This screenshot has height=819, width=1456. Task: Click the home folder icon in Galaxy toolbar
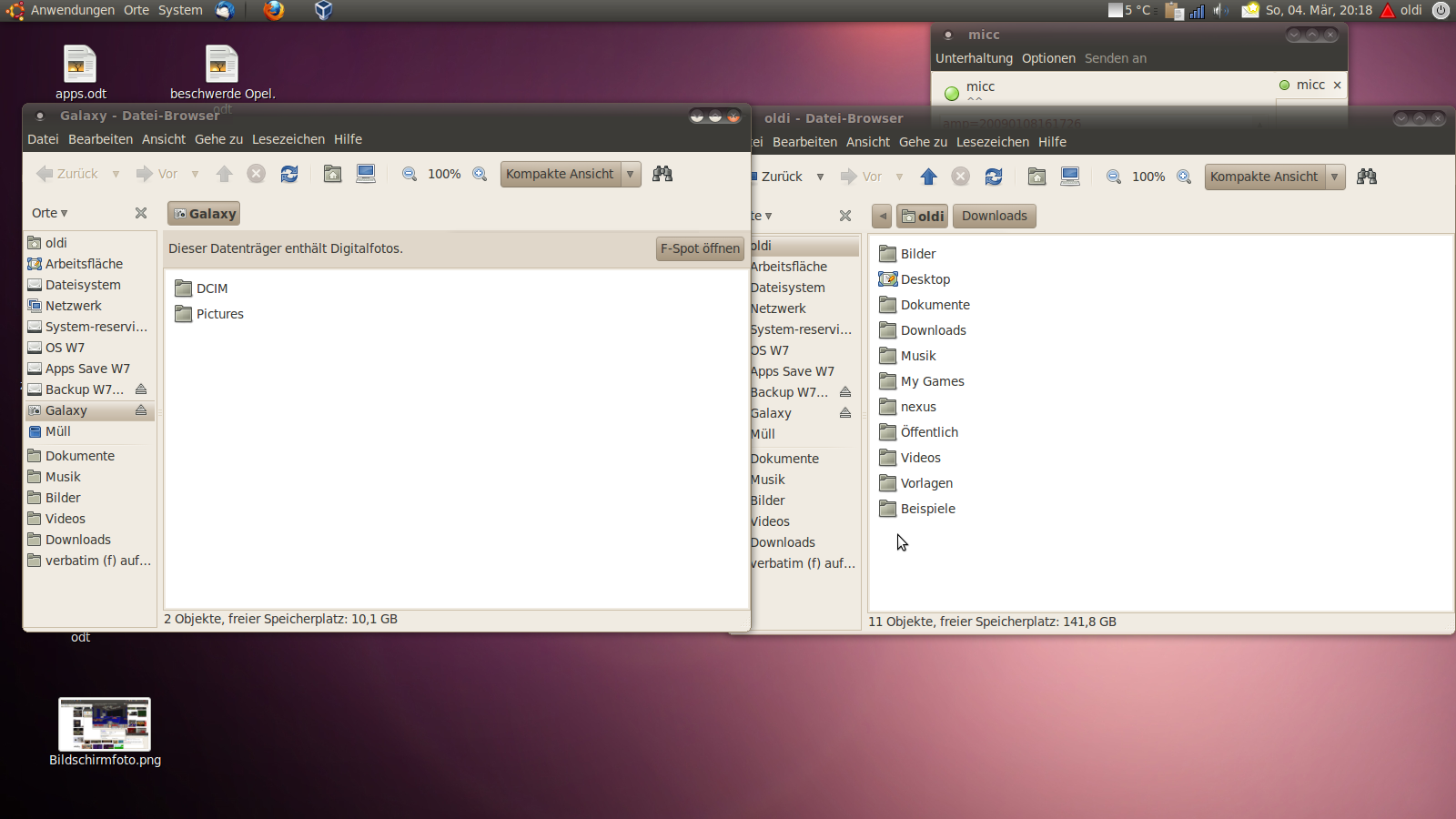click(x=333, y=174)
